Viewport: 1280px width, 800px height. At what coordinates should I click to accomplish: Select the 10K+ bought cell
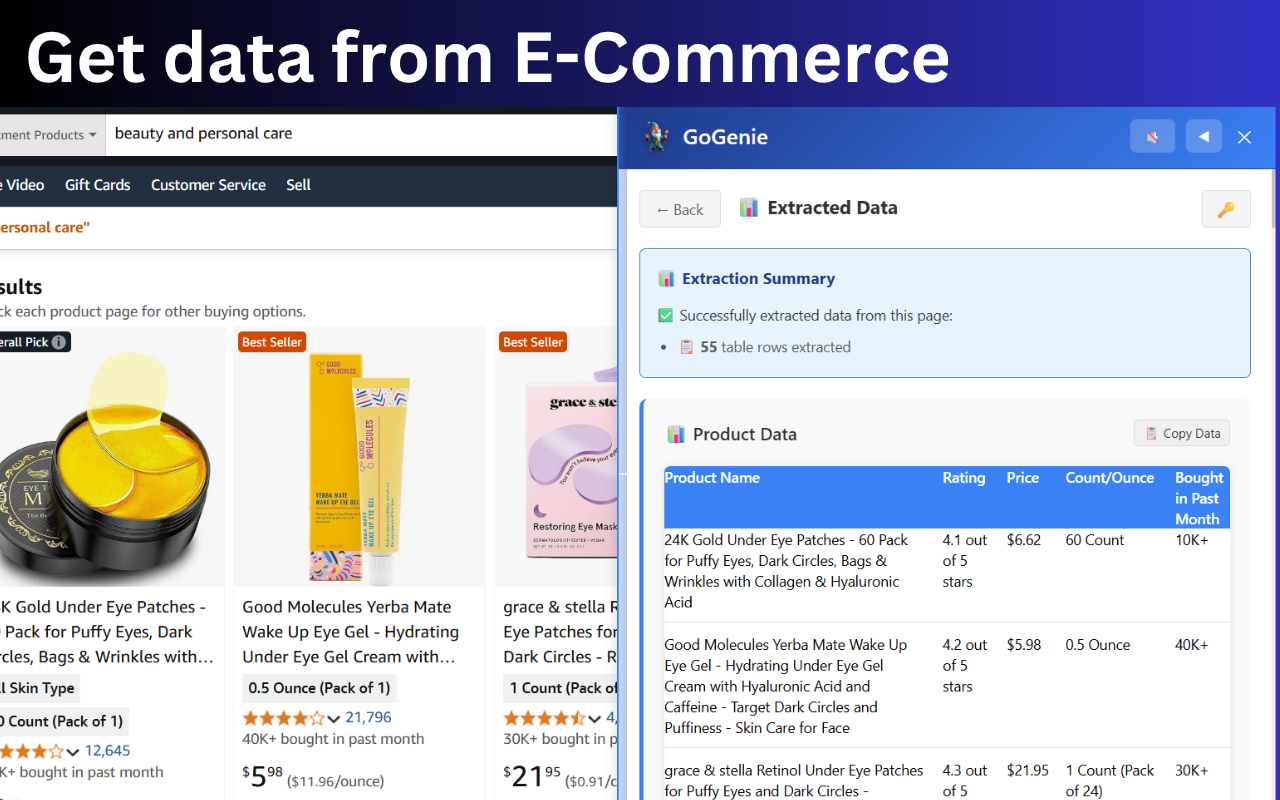point(1192,540)
